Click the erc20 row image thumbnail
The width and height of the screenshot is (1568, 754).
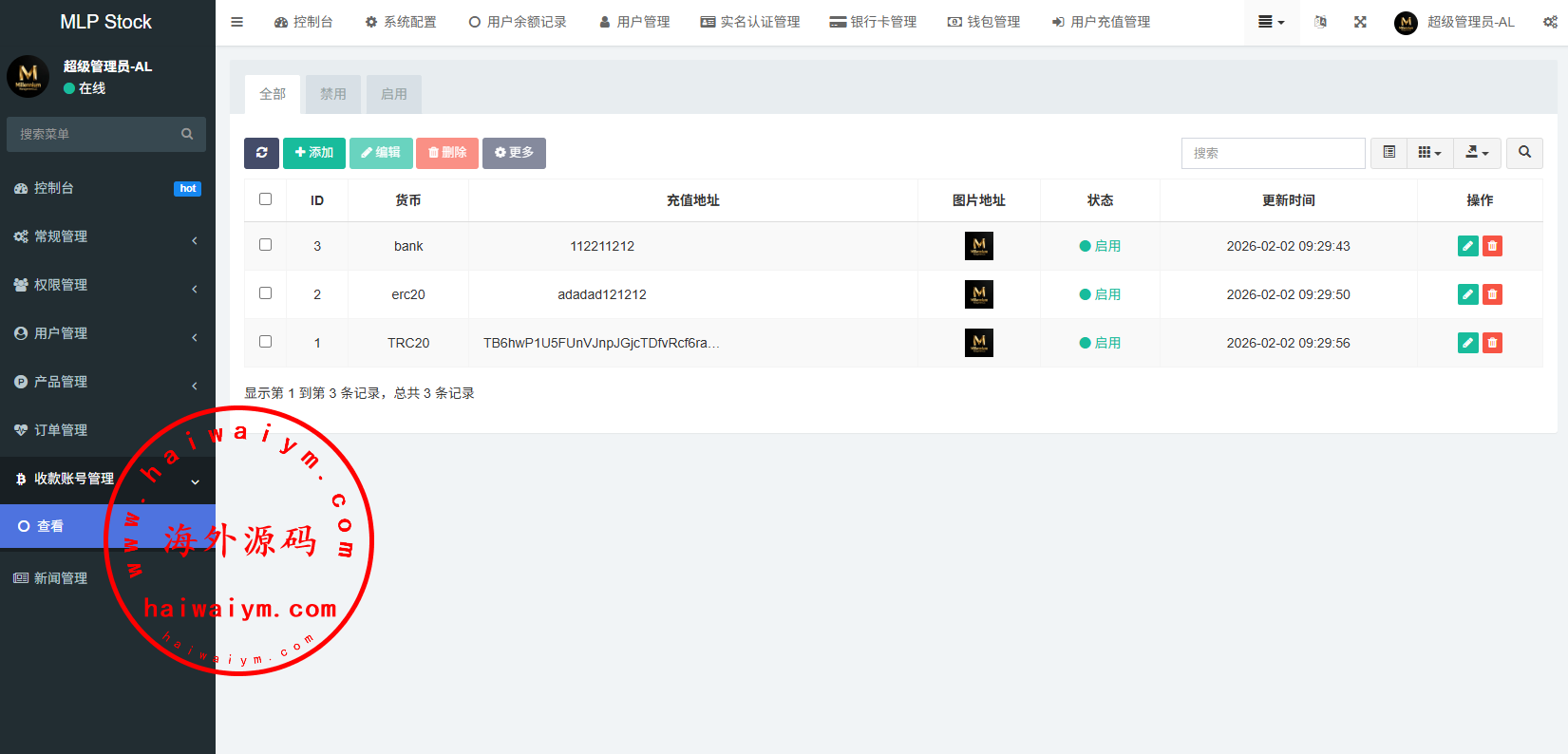[x=978, y=294]
